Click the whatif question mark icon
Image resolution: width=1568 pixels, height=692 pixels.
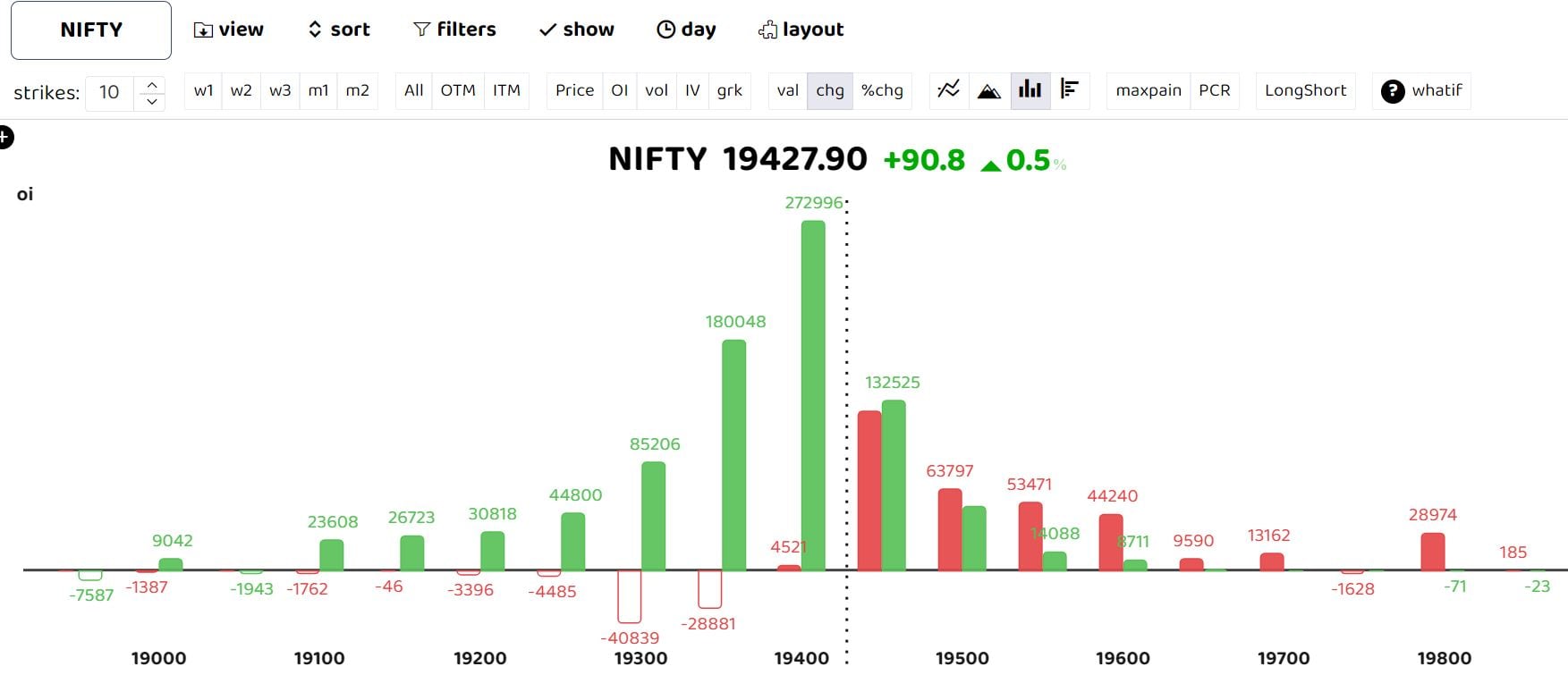click(x=1393, y=91)
